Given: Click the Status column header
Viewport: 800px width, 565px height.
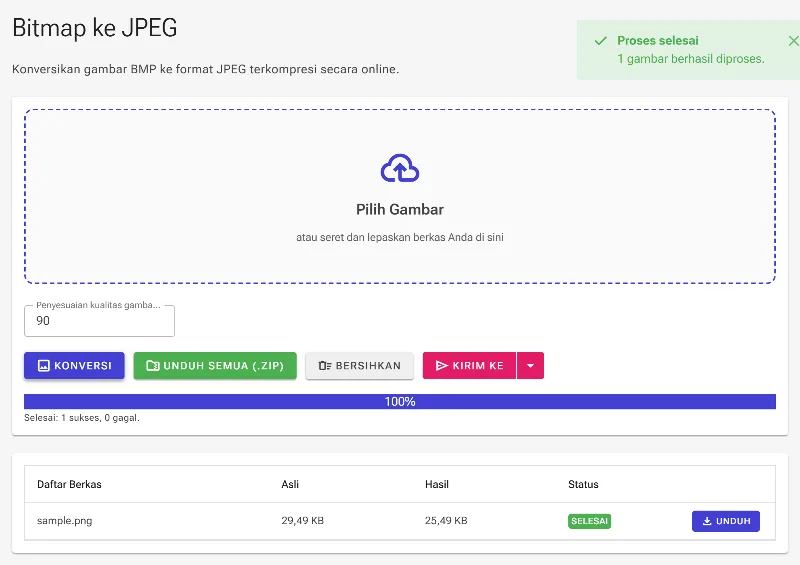Looking at the screenshot, I should coord(583,484).
